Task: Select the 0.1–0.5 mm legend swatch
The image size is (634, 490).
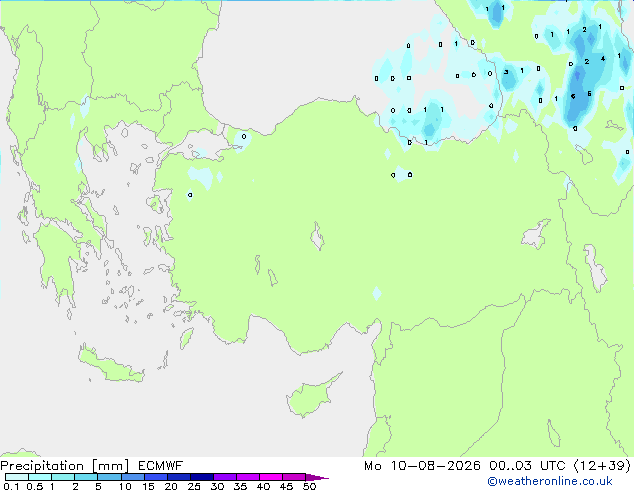Action: [x=17, y=477]
